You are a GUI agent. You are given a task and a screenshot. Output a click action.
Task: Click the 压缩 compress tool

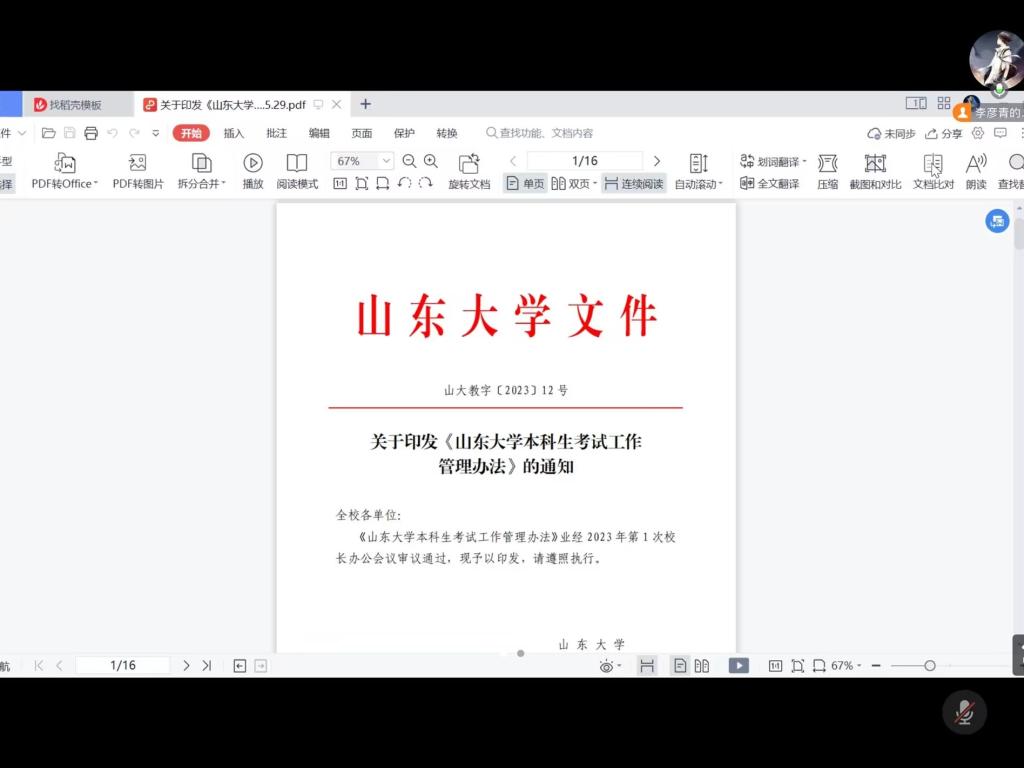pyautogui.click(x=827, y=163)
